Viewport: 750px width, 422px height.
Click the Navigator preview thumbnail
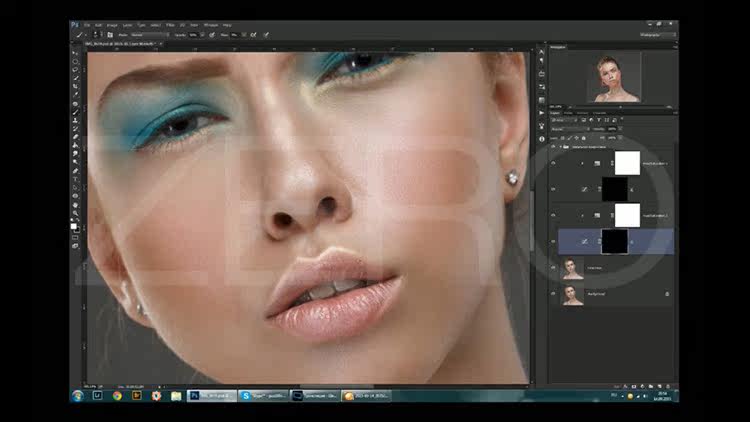pyautogui.click(x=614, y=78)
